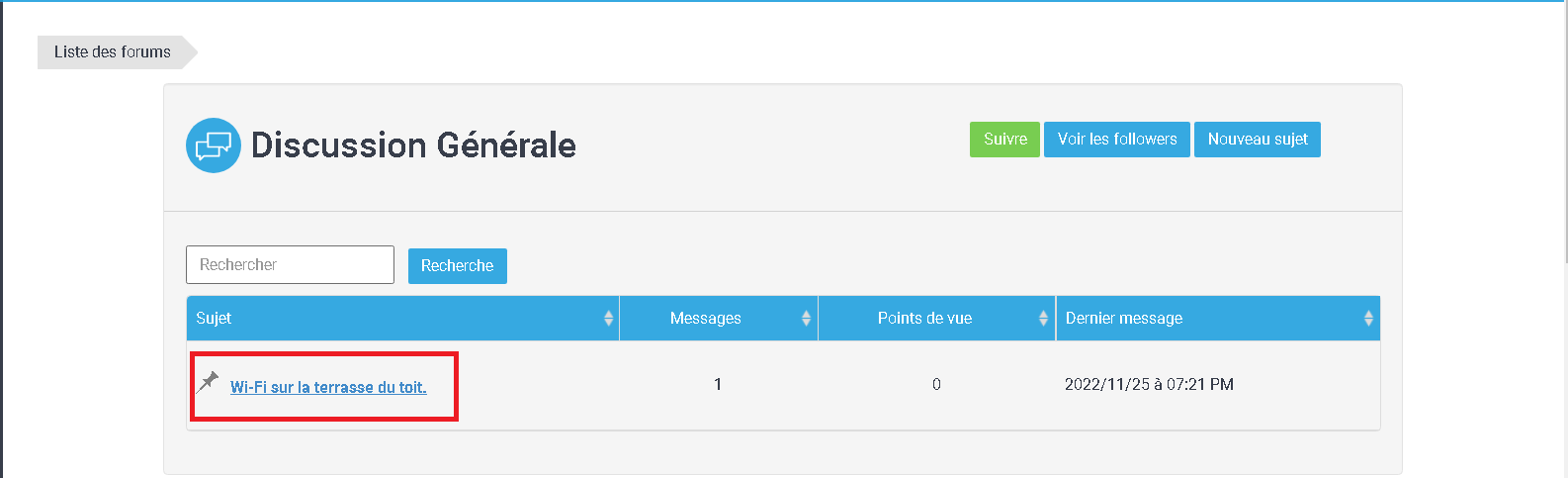1568x478 pixels.
Task: Click the Recherche button
Action: point(458,266)
